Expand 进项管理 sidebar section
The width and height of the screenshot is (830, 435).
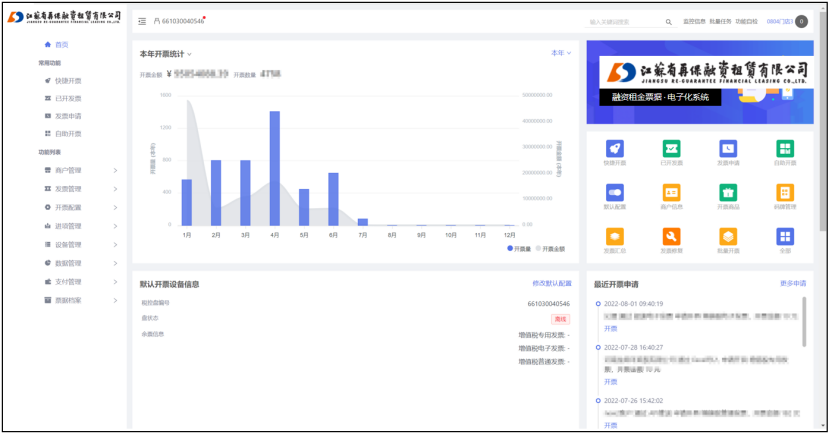tap(80, 226)
